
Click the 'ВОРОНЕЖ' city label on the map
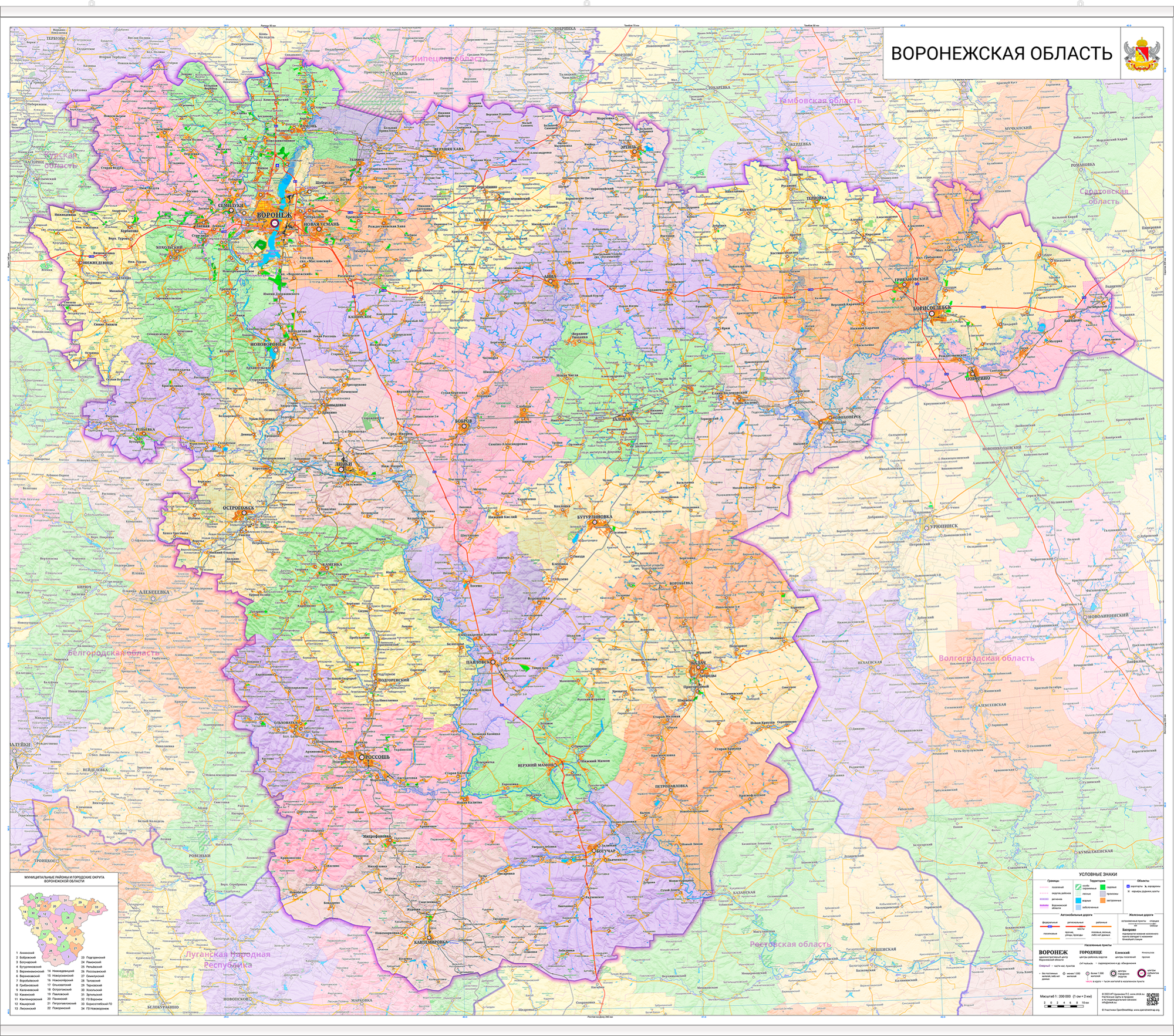275,215
